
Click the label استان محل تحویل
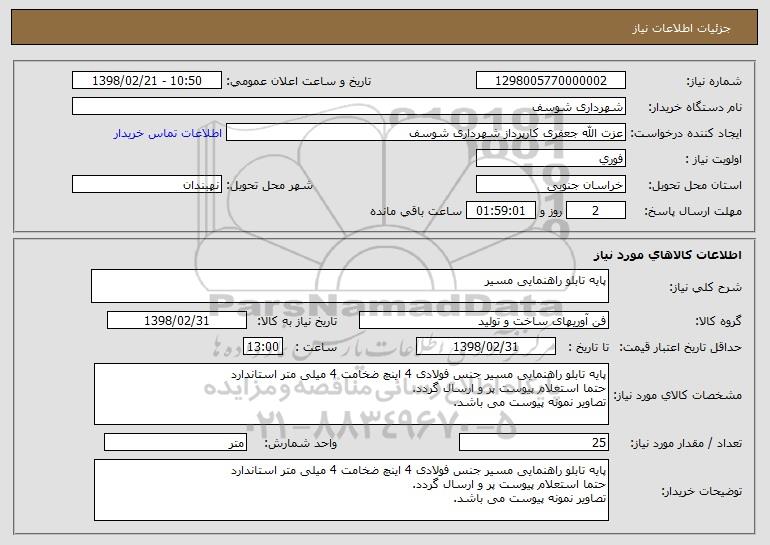(695, 185)
